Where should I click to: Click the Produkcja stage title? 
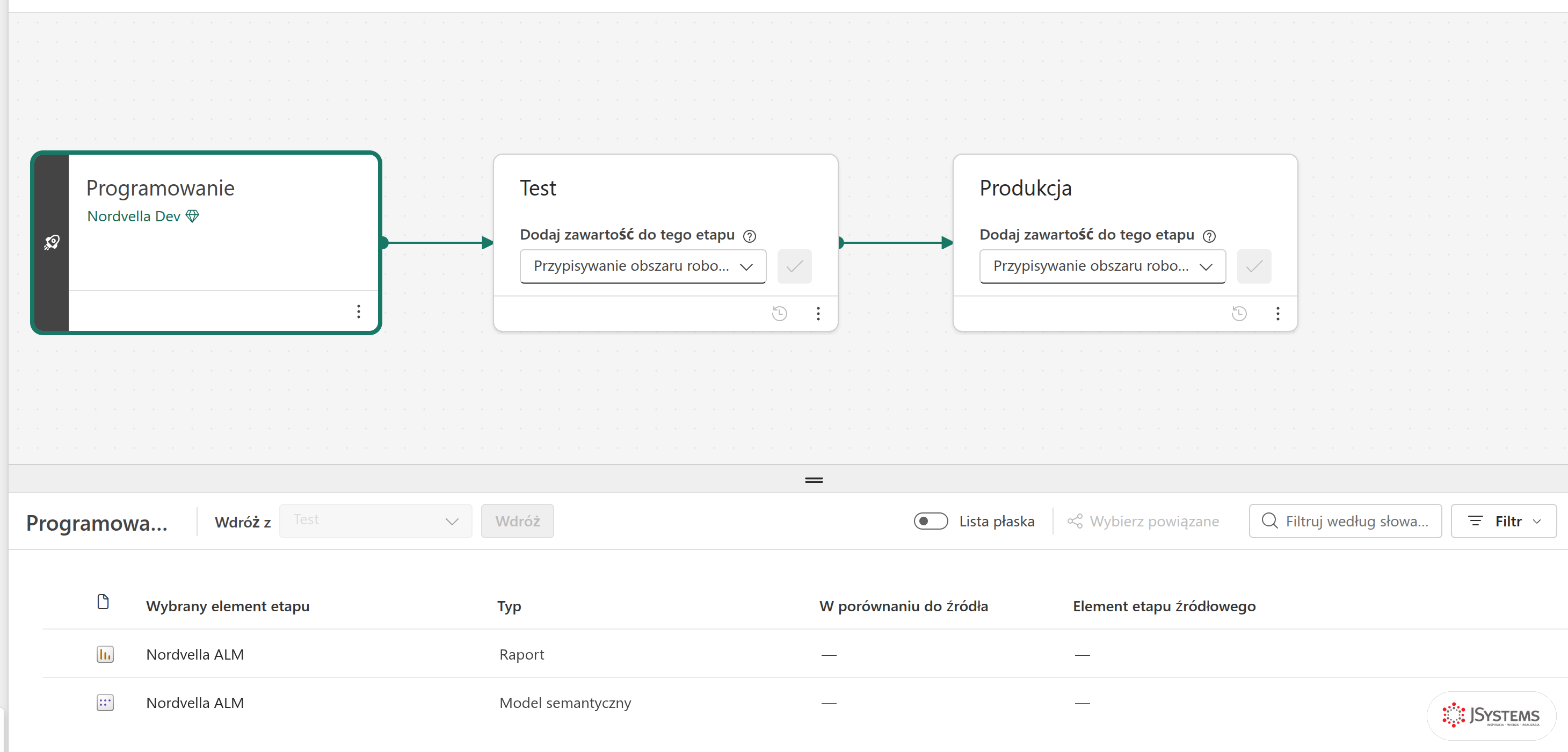(x=1026, y=188)
